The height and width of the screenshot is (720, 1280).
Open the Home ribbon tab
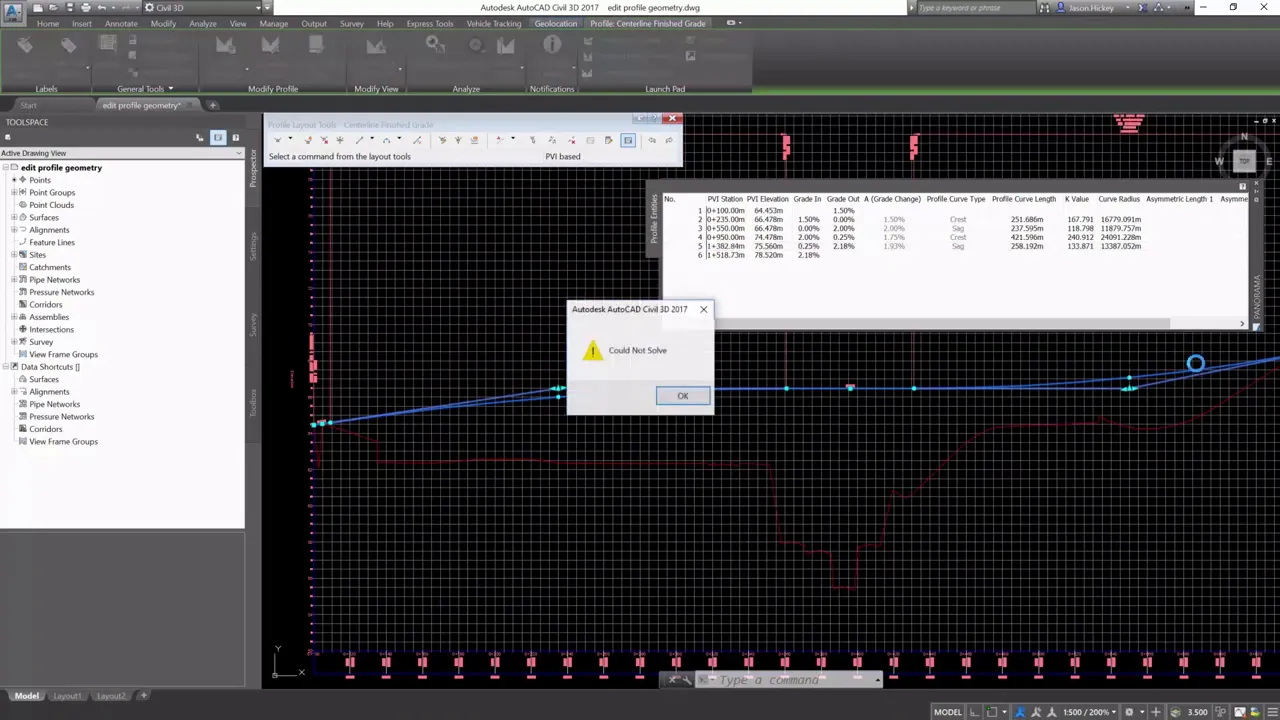(x=47, y=23)
